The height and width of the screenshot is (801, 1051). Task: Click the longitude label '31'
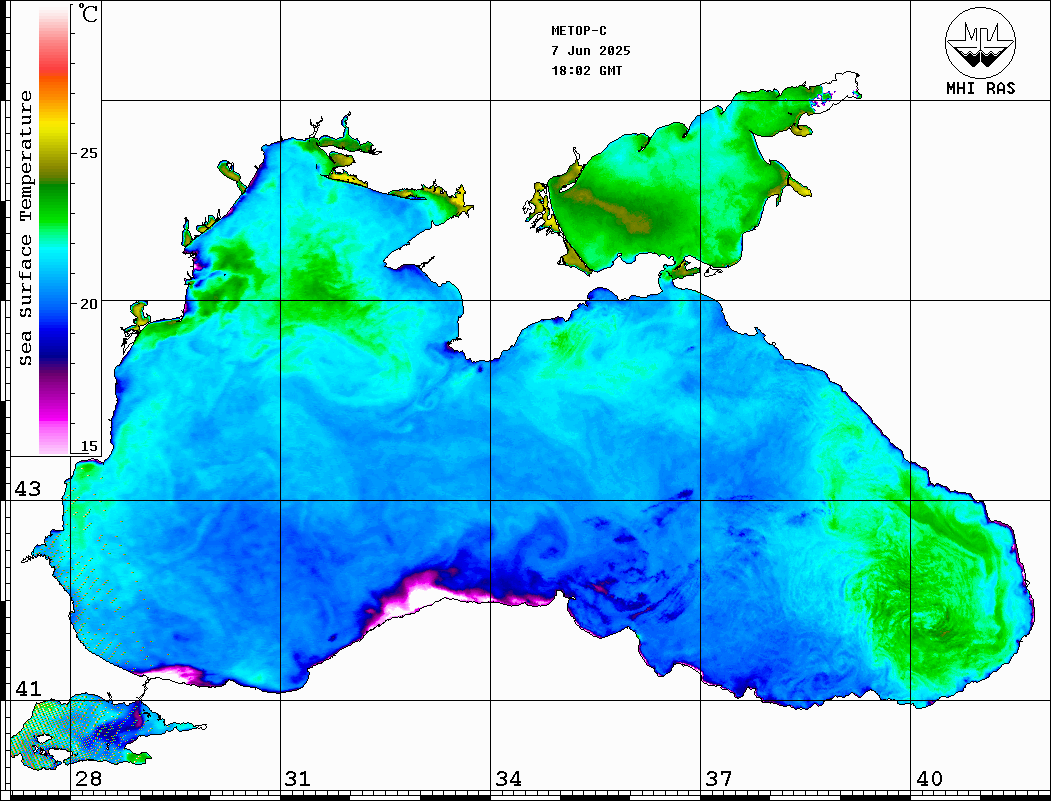pos(298,779)
